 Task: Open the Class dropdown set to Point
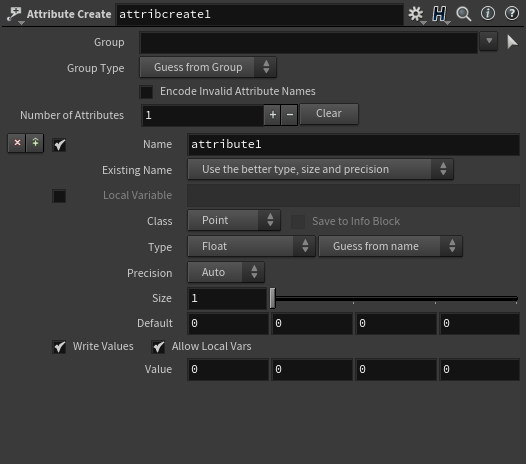click(234, 220)
